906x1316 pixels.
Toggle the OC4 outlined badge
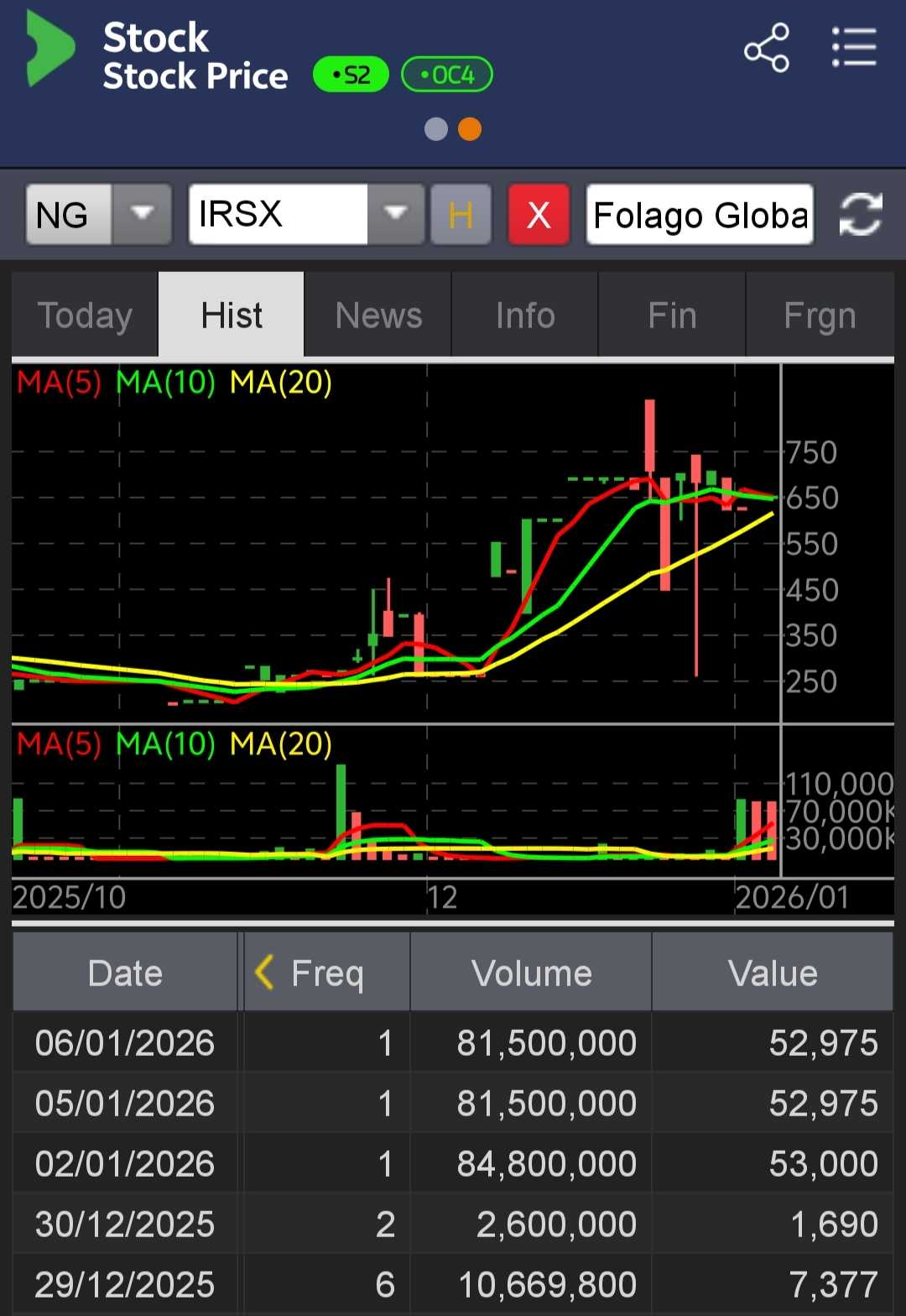[x=447, y=76]
